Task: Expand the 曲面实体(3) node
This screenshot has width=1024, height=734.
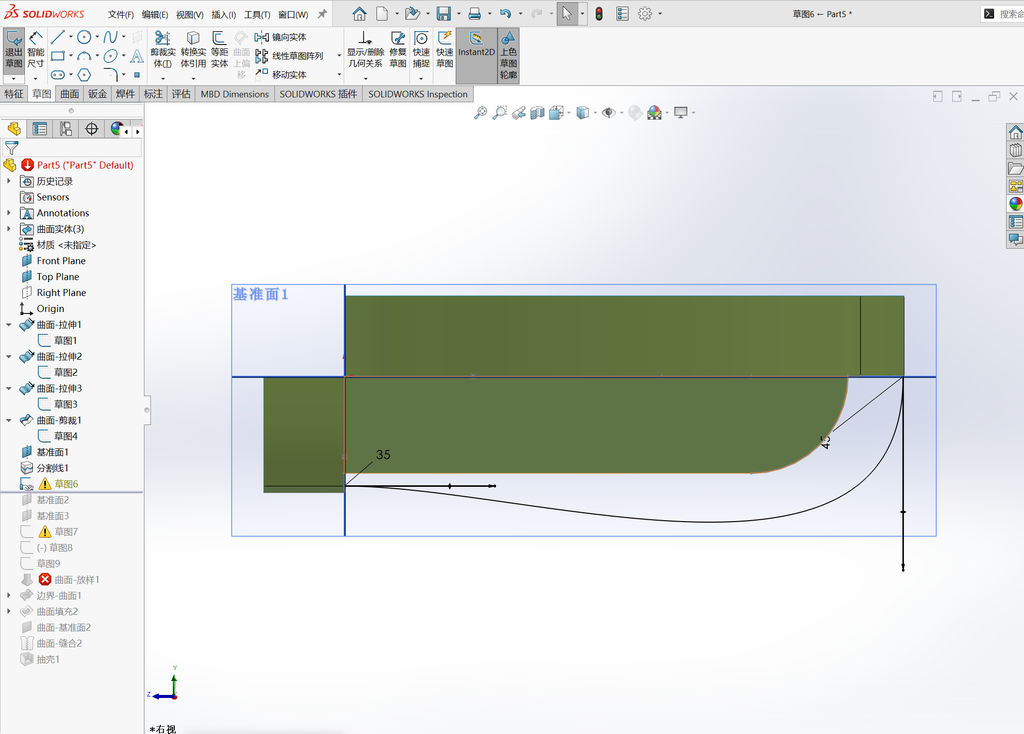Action: point(8,229)
